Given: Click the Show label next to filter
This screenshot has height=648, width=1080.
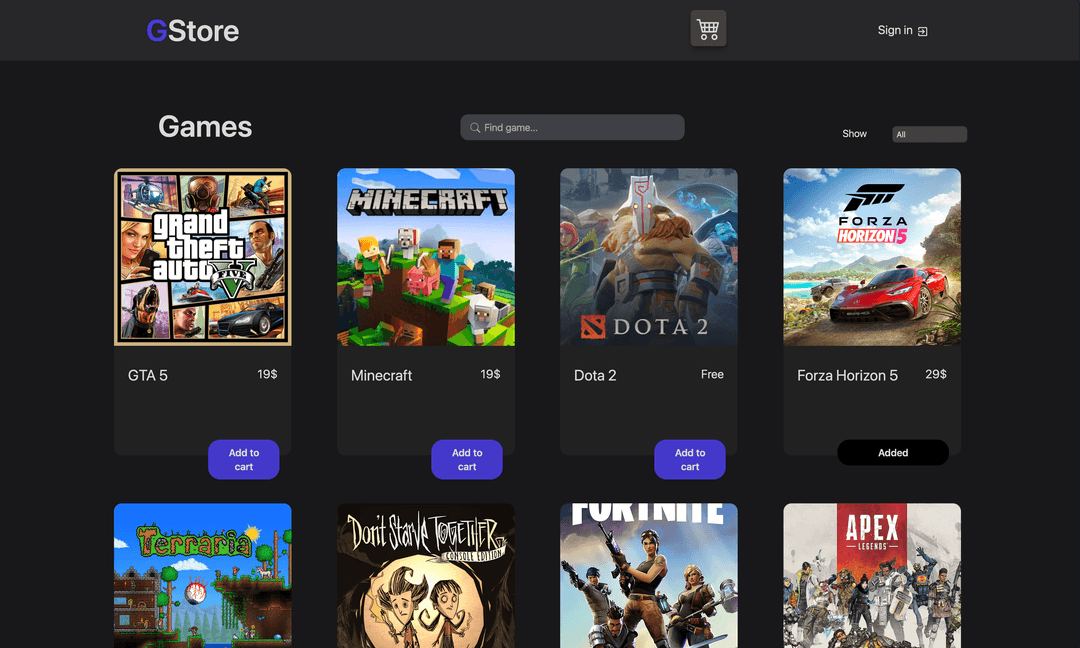Looking at the screenshot, I should pos(854,134).
